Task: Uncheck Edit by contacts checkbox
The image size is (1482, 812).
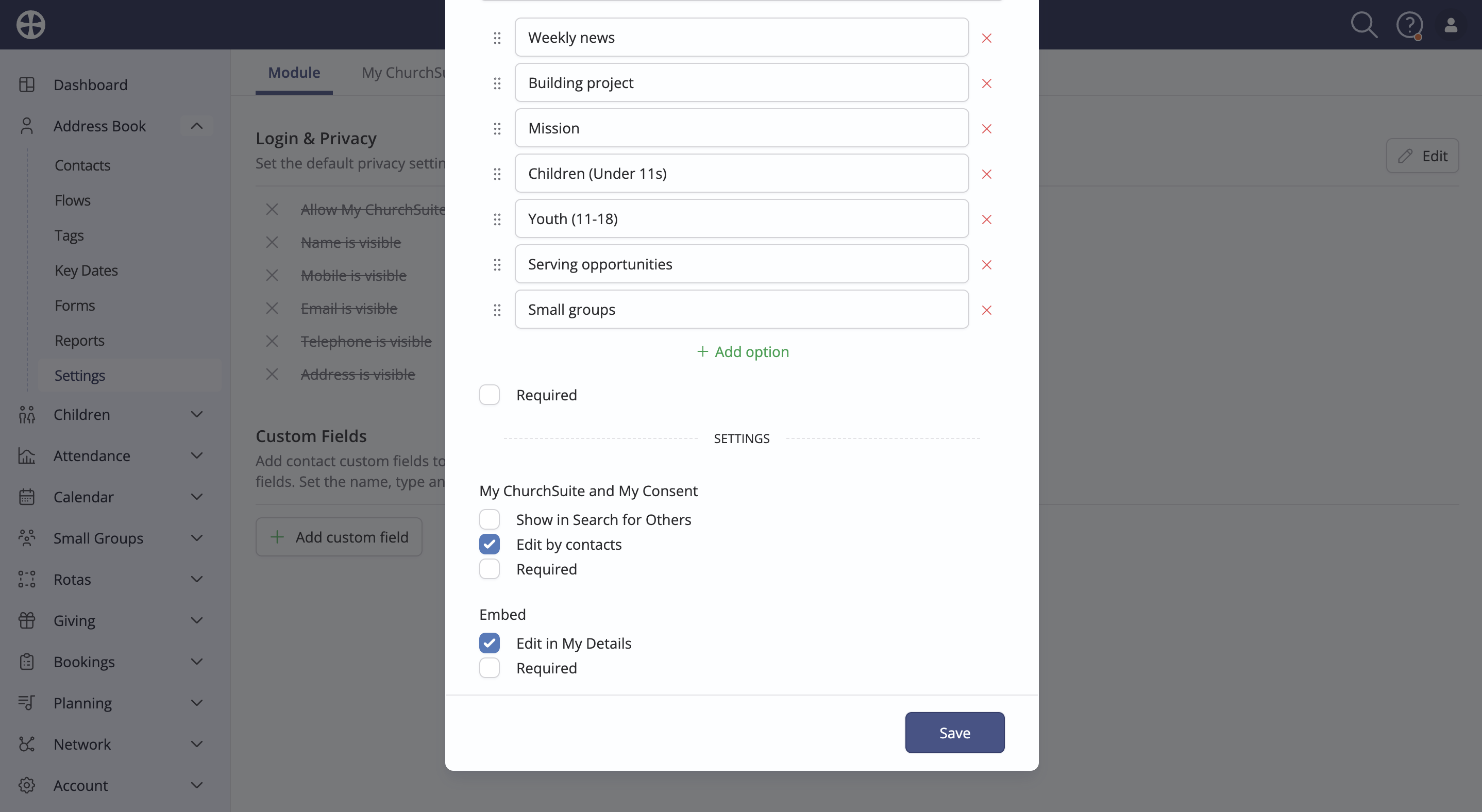Action: [489, 544]
